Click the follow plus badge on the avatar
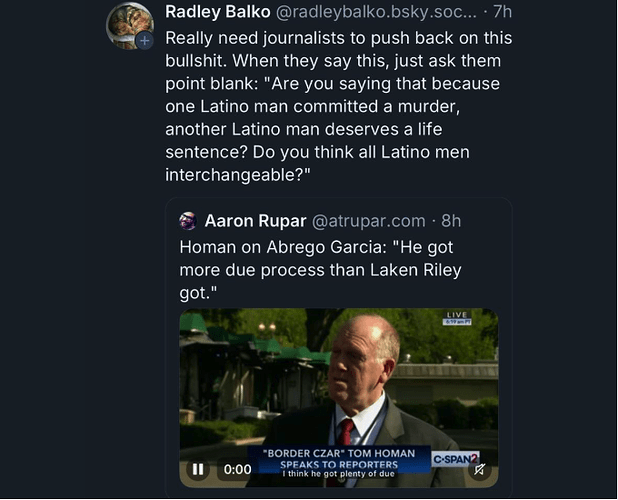This screenshot has height=500, width=618. [x=144, y=41]
